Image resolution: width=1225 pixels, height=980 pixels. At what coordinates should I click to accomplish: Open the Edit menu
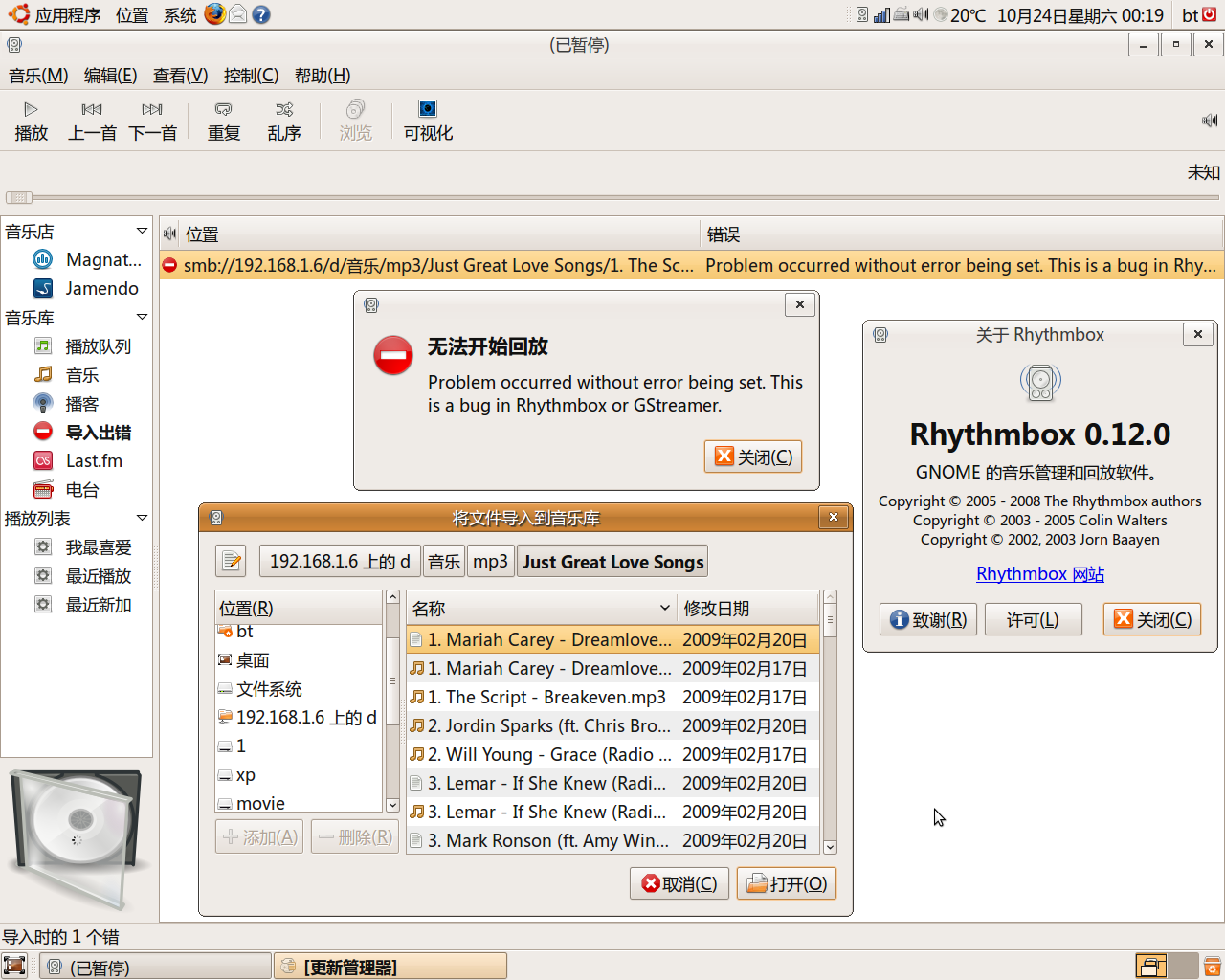coord(110,76)
